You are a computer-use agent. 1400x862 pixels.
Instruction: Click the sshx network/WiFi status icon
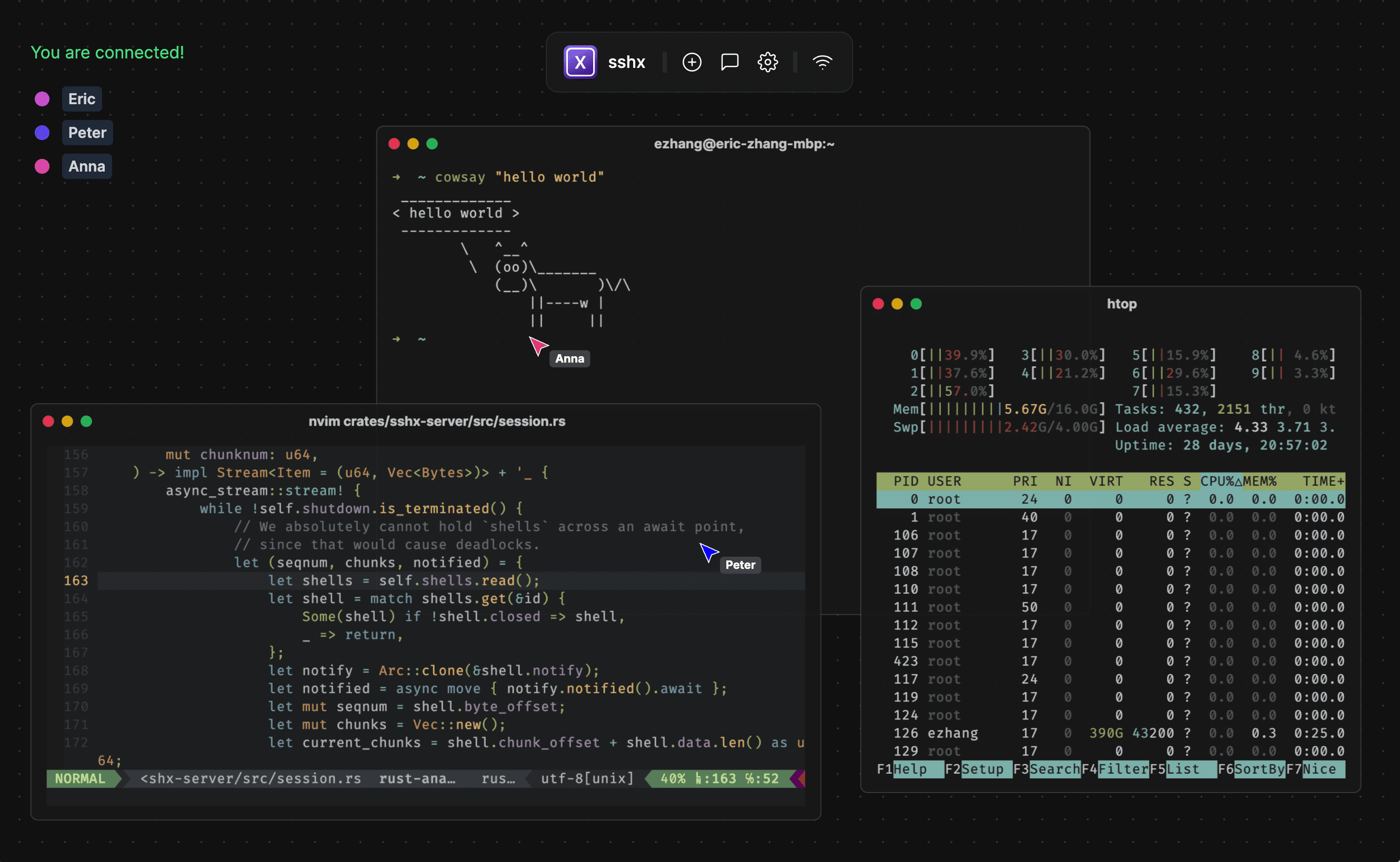pos(819,61)
